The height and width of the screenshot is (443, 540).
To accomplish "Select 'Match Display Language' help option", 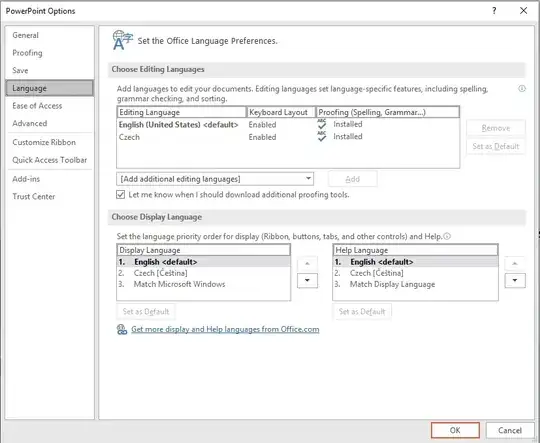I will pyautogui.click(x=416, y=284).
